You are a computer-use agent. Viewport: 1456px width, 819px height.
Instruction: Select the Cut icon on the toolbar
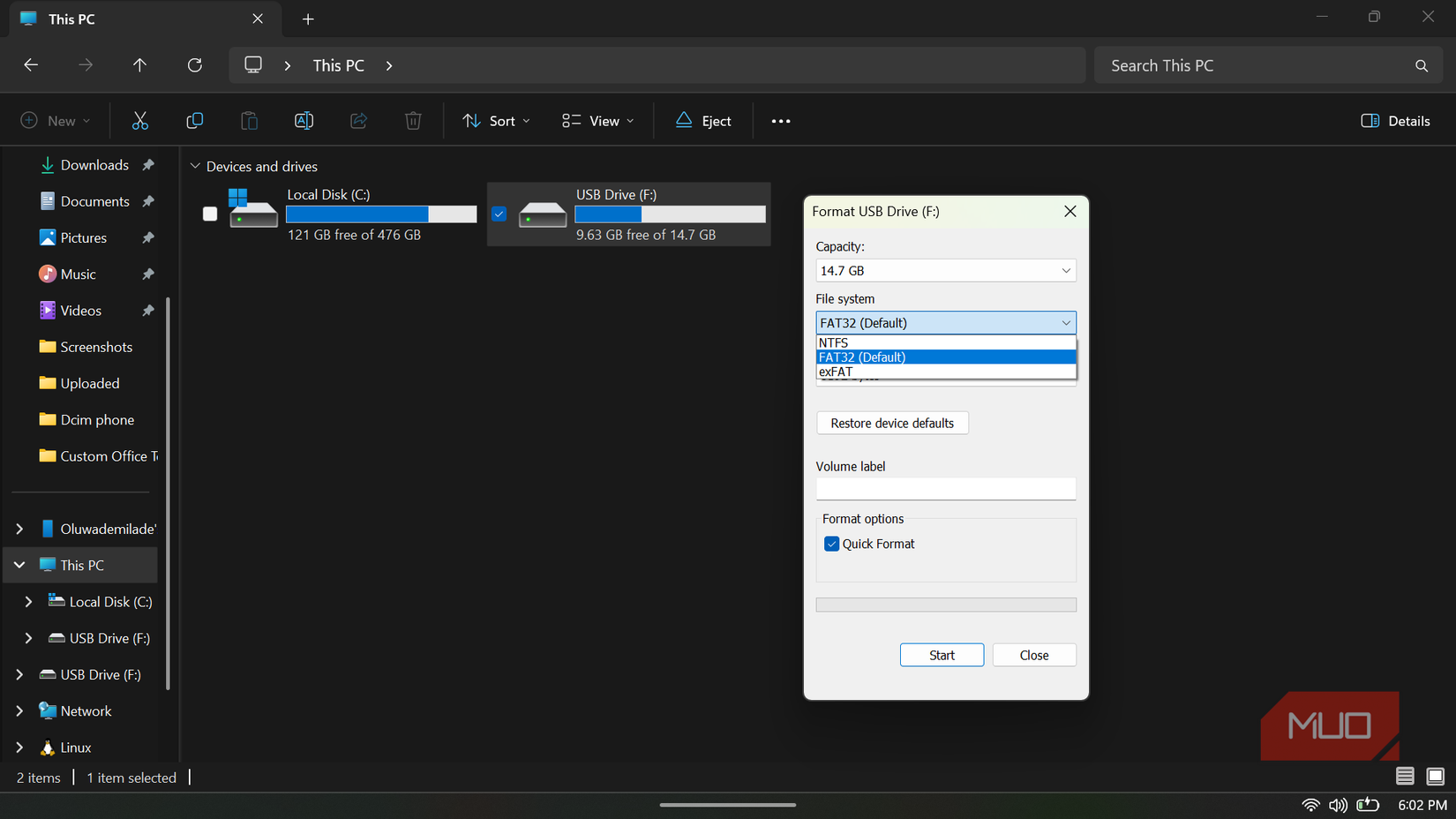[x=140, y=120]
